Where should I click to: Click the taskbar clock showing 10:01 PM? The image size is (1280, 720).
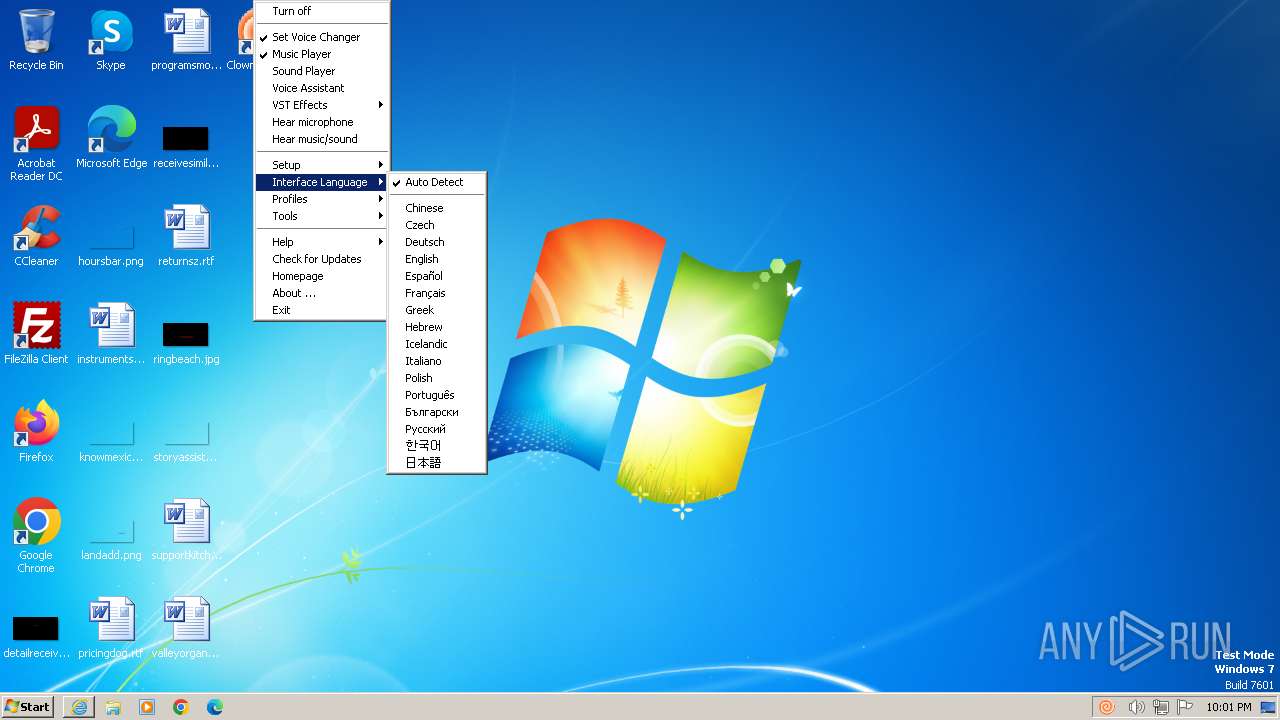pyautogui.click(x=1228, y=707)
